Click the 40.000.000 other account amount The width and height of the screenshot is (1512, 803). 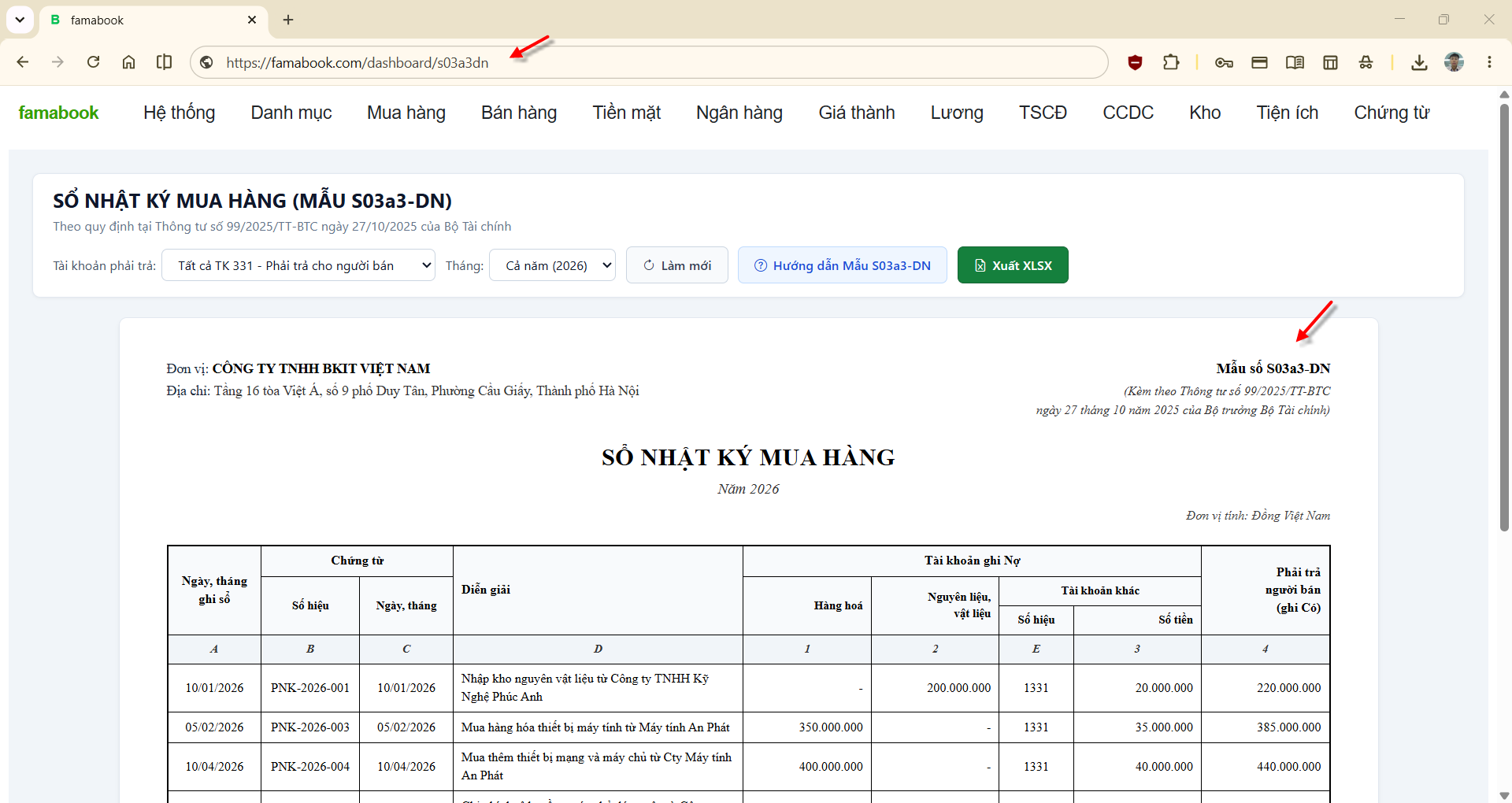(x=1164, y=767)
